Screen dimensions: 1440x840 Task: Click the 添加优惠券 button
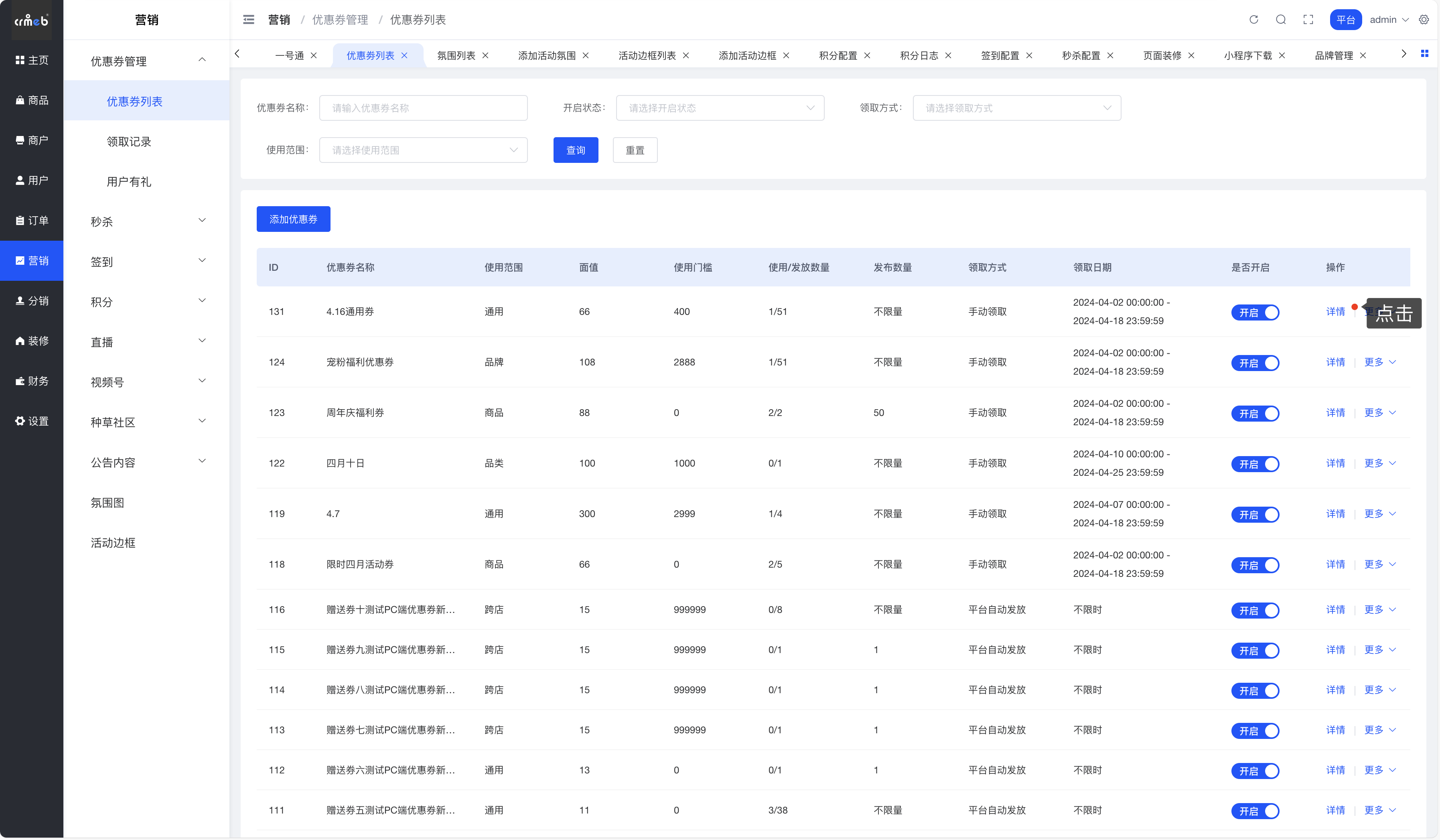pyautogui.click(x=293, y=219)
